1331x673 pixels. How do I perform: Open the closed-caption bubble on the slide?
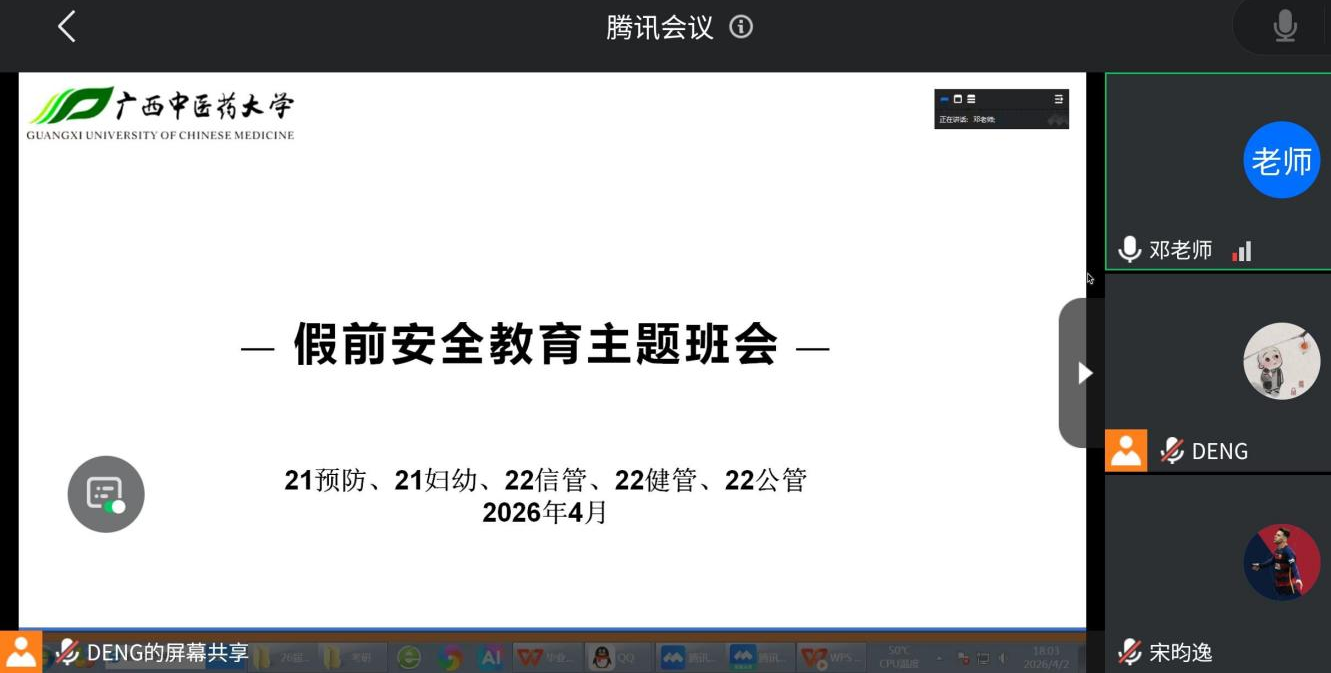click(106, 494)
